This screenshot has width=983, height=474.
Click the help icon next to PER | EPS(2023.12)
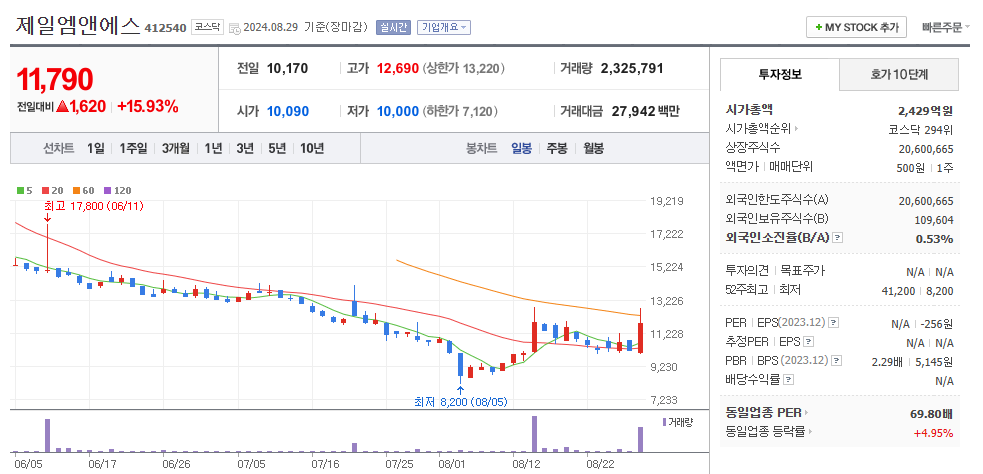point(833,323)
